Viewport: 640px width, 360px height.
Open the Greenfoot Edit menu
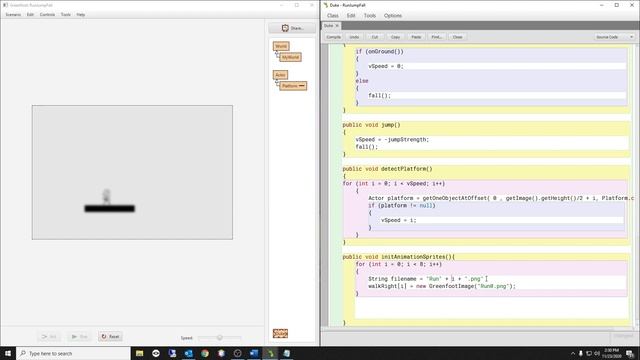(x=30, y=15)
